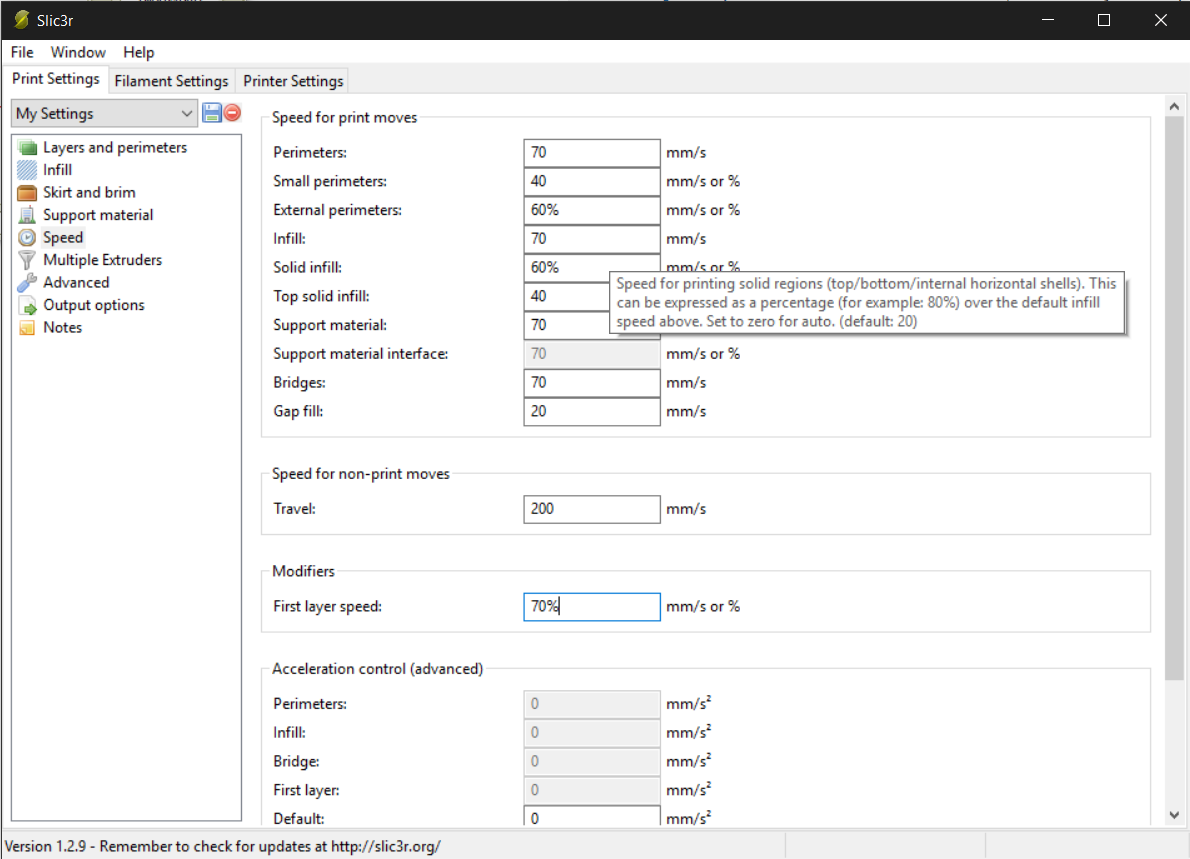This screenshot has height=859, width=1190.
Task: Click the Perimeters speed input field
Action: (x=592, y=153)
